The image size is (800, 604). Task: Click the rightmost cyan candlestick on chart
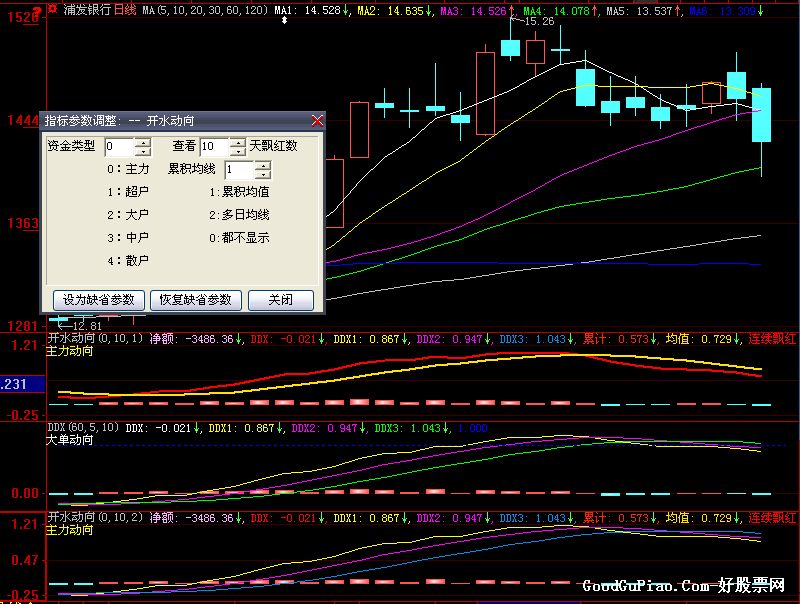[x=762, y=115]
